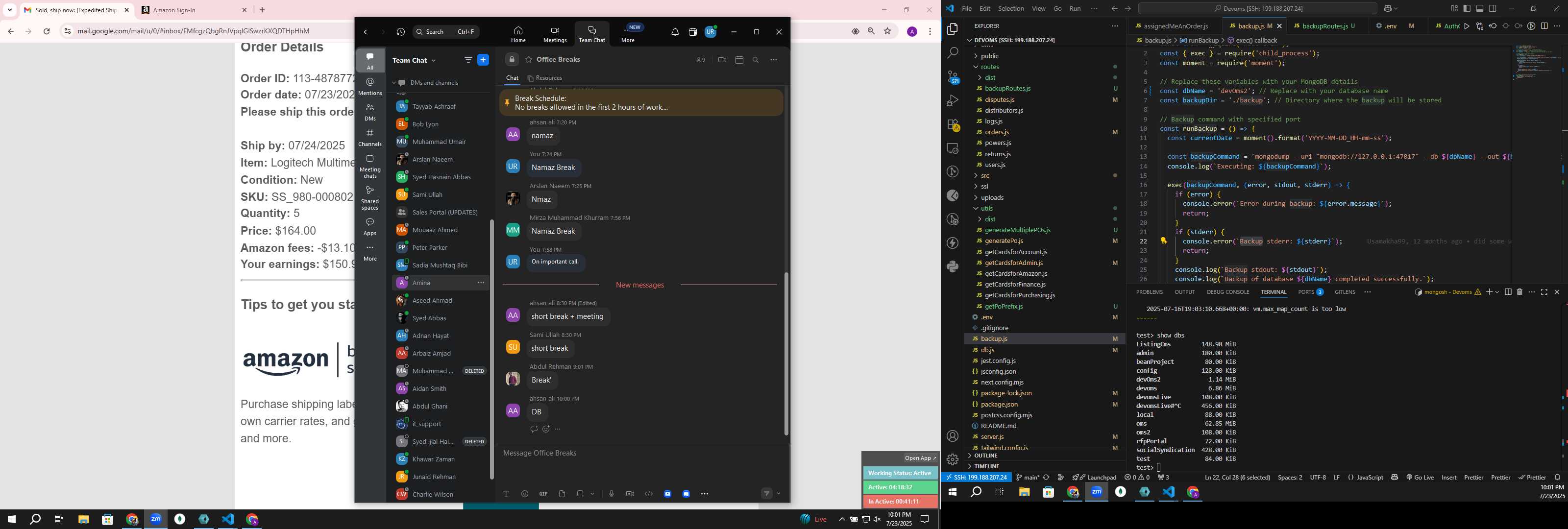This screenshot has width=1568, height=529.
Task: Click the Zoom Search box
Action: 446,32
